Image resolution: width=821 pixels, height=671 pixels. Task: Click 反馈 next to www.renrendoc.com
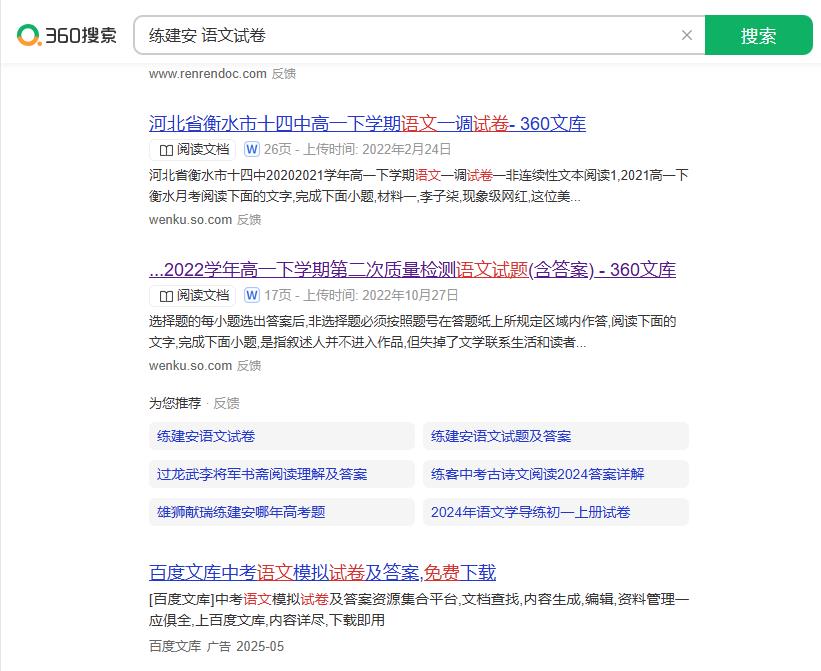(284, 73)
